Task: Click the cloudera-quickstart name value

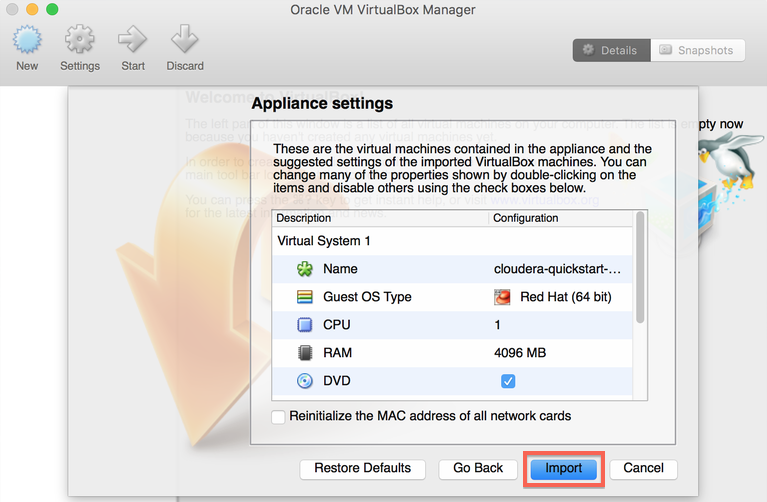Action: [x=558, y=269]
